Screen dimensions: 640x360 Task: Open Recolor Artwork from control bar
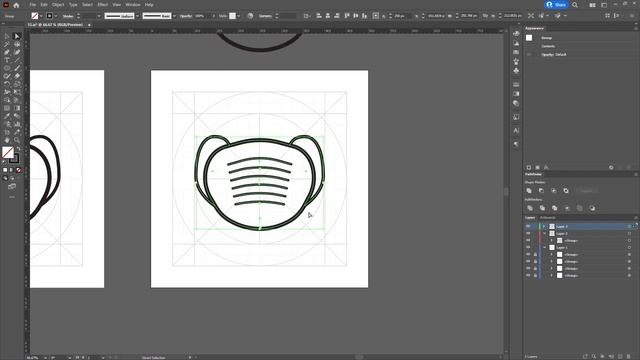point(250,16)
